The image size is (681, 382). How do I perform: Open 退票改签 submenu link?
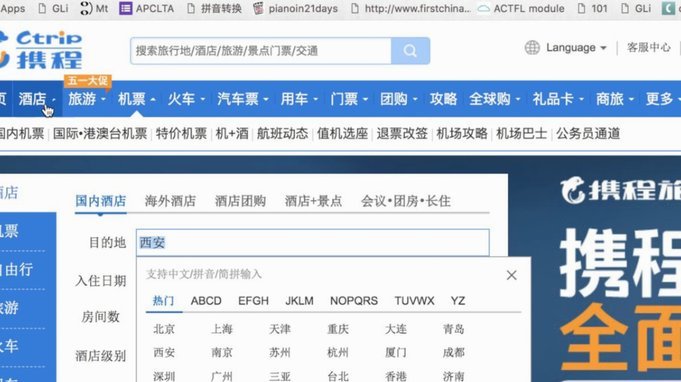point(402,134)
